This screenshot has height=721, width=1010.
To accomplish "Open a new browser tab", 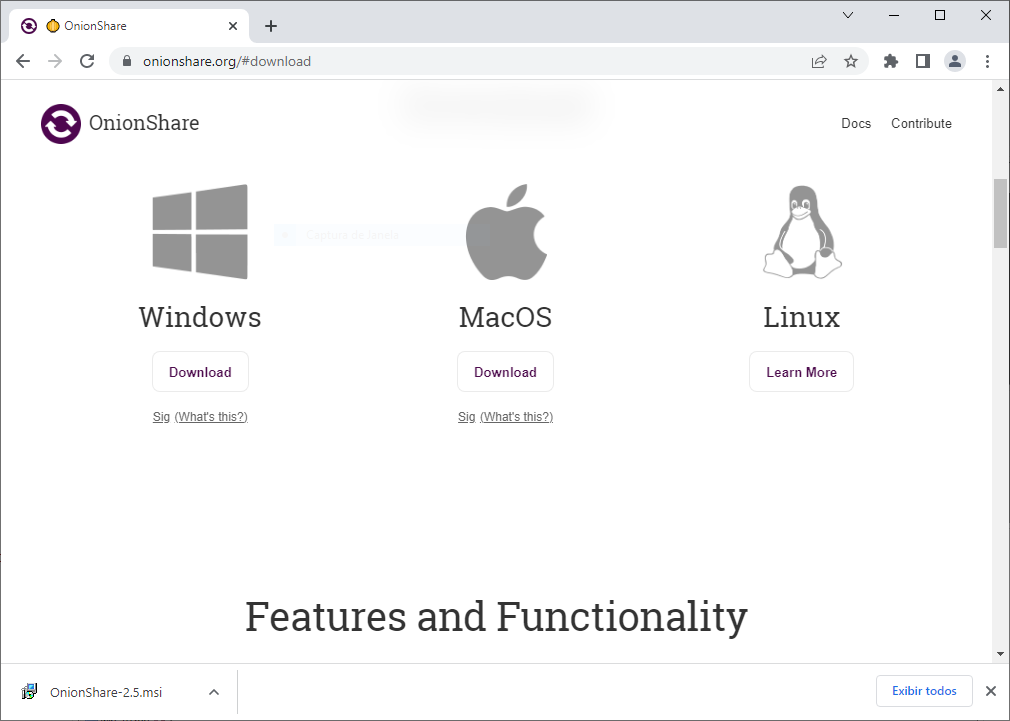I will coord(271,26).
